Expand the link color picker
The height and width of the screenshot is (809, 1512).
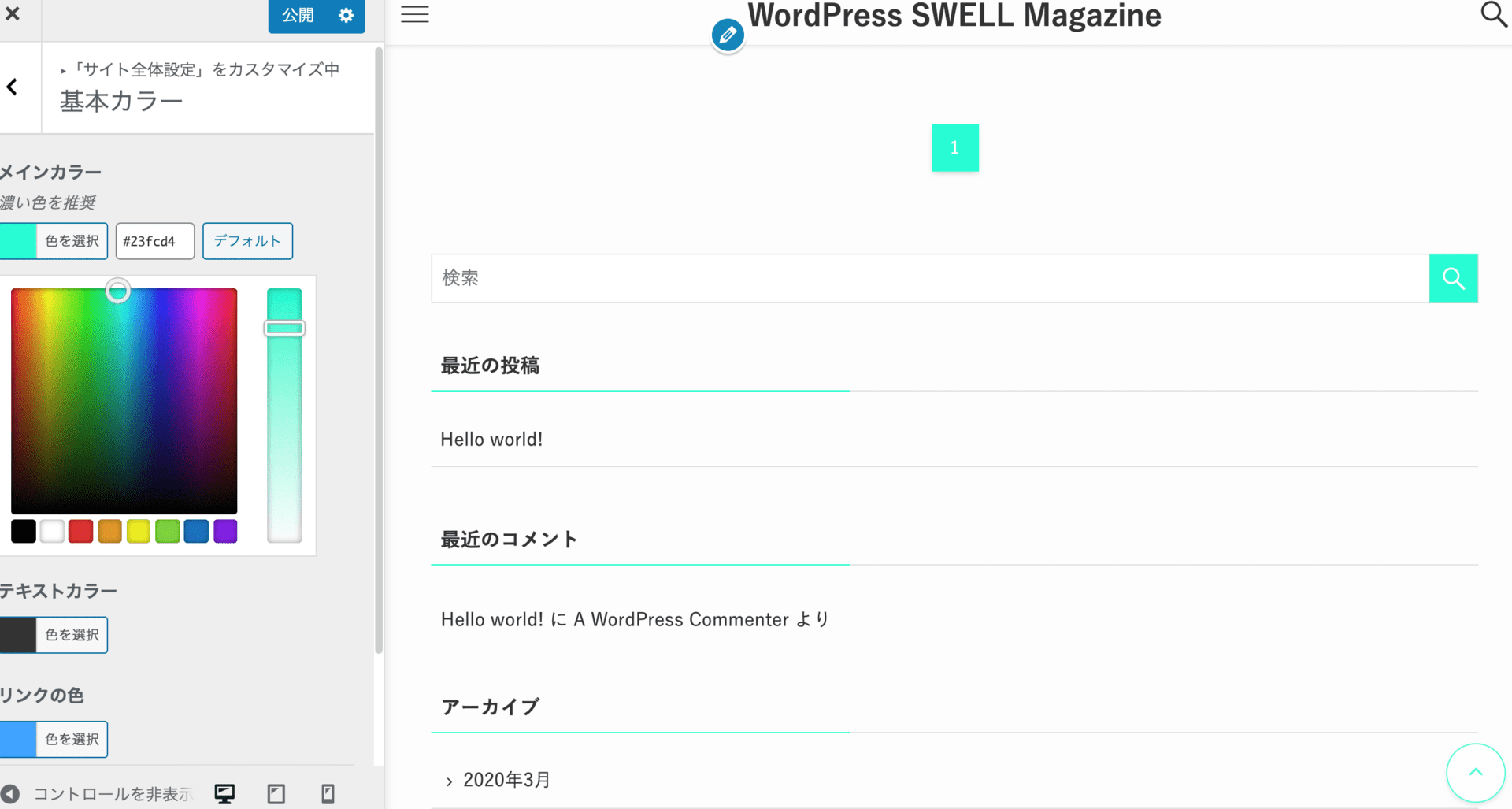[71, 739]
